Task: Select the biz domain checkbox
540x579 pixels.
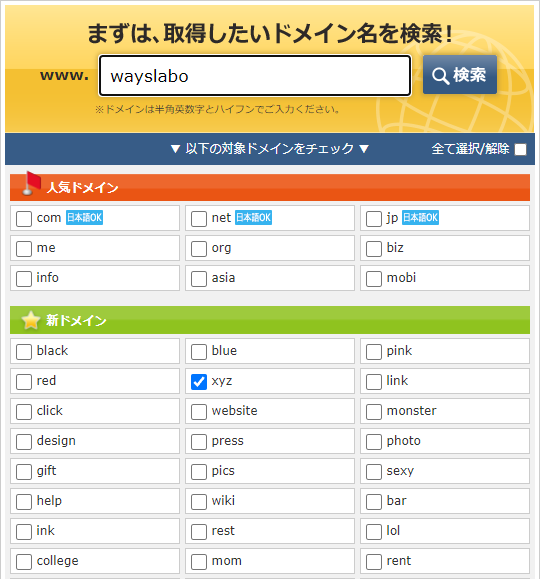Action: [x=374, y=249]
